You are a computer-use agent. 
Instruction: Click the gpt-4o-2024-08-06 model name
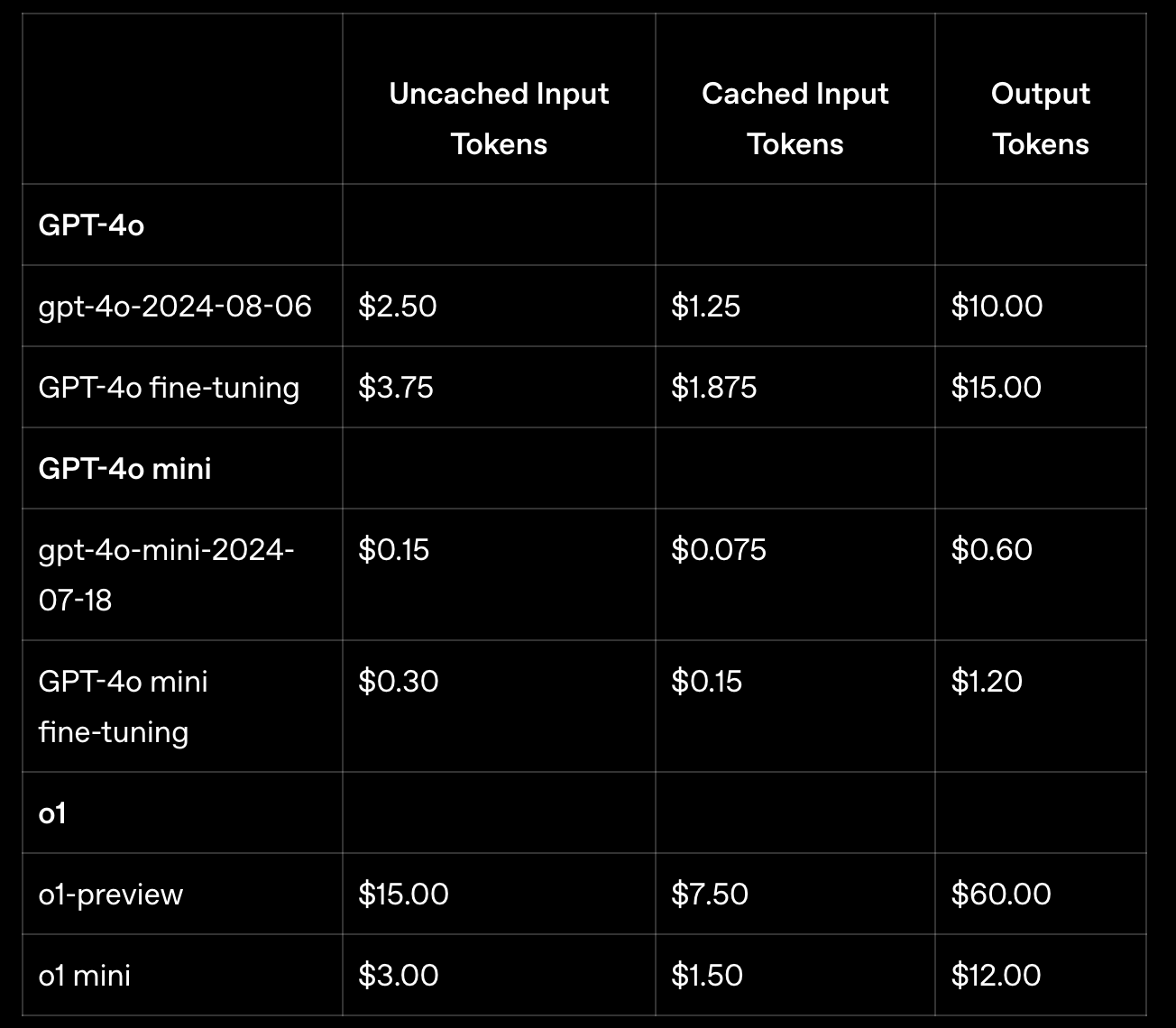tap(175, 307)
